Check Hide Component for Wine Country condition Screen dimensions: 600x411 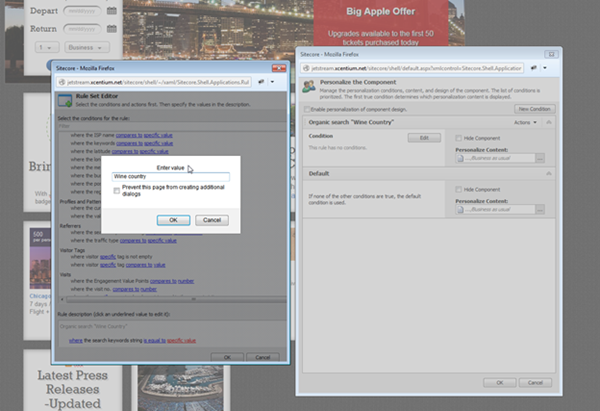coord(458,138)
